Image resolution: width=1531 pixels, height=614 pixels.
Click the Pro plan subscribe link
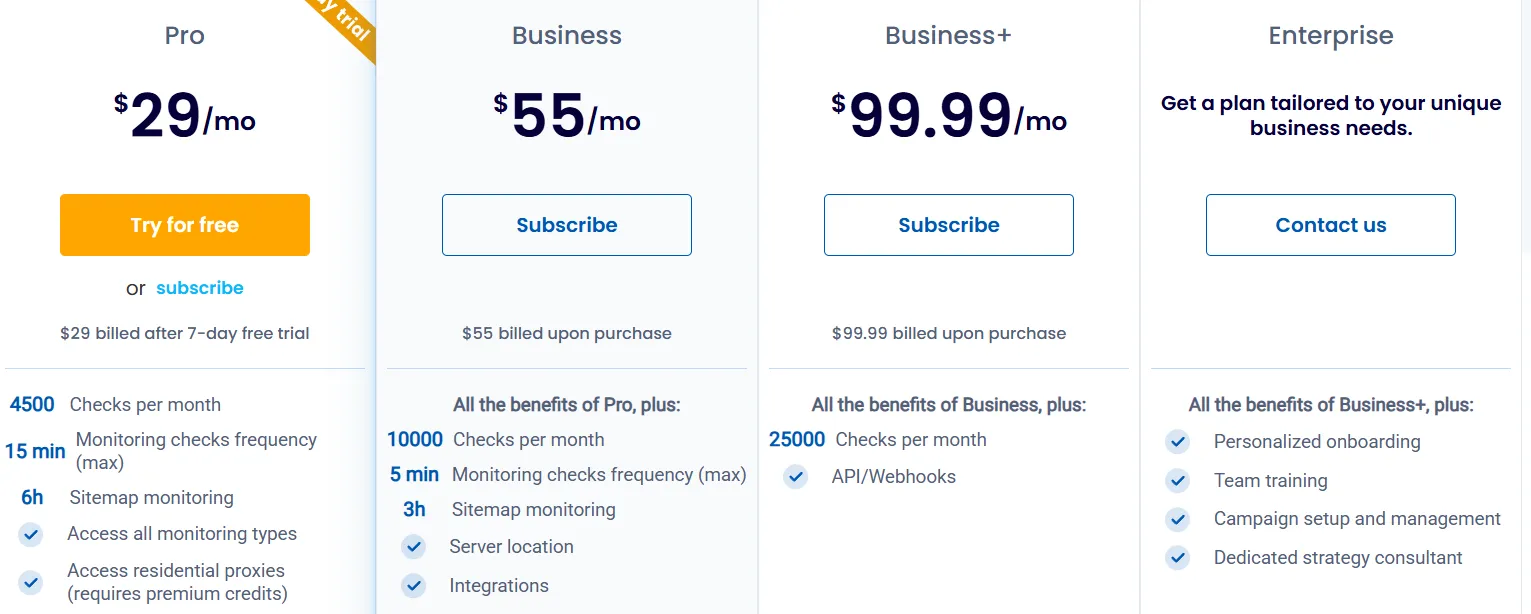200,288
